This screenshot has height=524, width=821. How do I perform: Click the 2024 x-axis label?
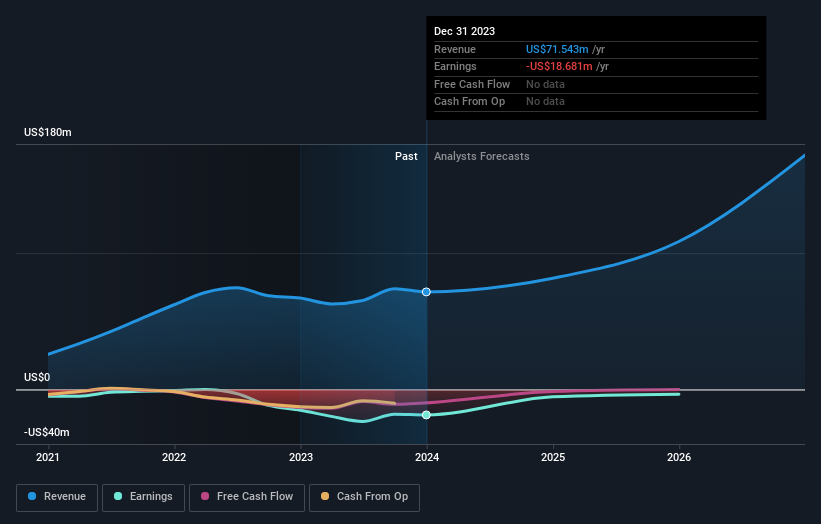(427, 458)
